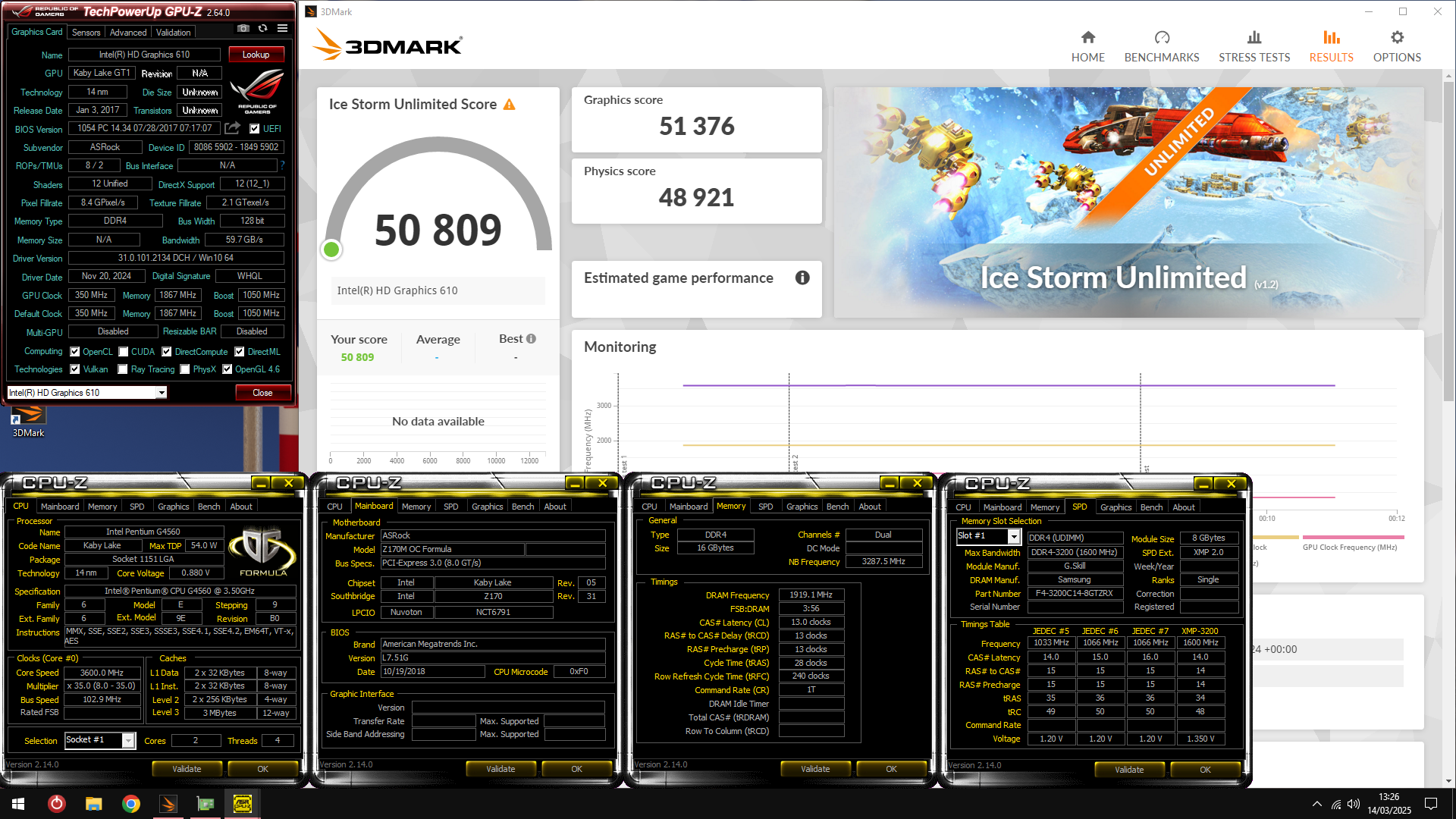
Task: Switch to CPU-Z via taskbar icon
Action: coord(243,804)
